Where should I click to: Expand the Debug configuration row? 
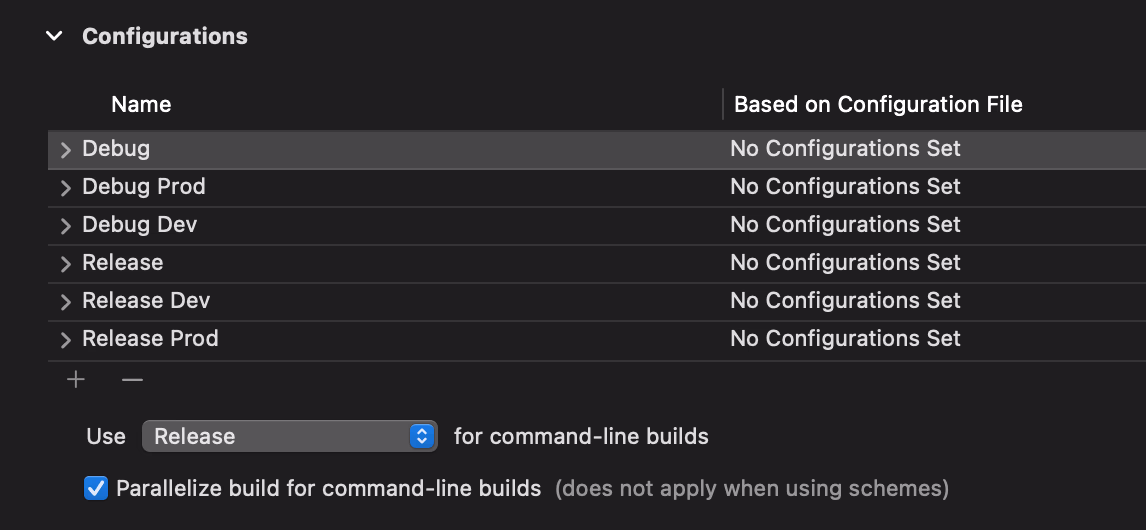click(x=66, y=150)
